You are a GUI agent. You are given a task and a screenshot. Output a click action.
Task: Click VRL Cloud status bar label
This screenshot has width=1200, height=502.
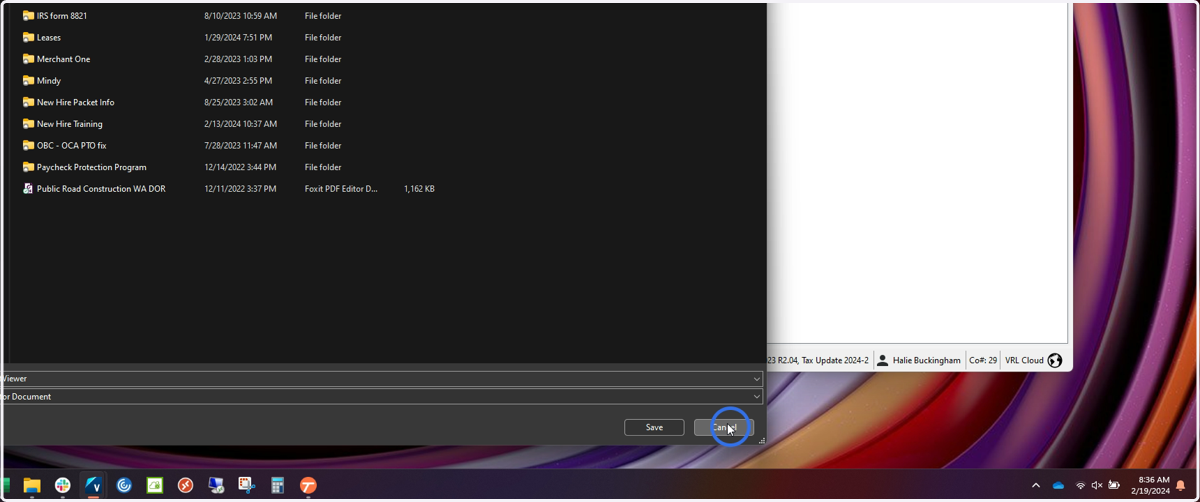(1024, 360)
